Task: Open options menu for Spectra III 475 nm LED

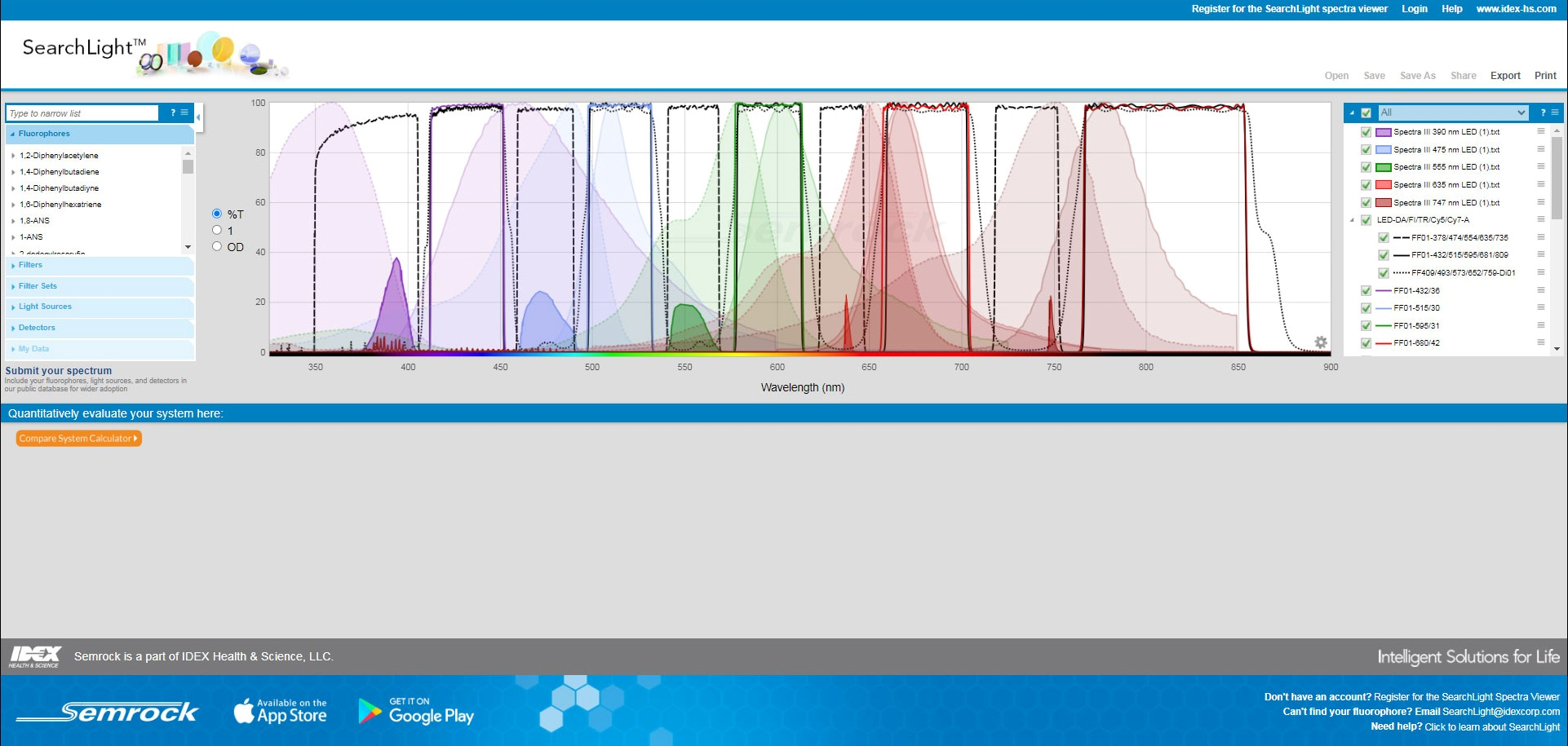Action: 1541,149
